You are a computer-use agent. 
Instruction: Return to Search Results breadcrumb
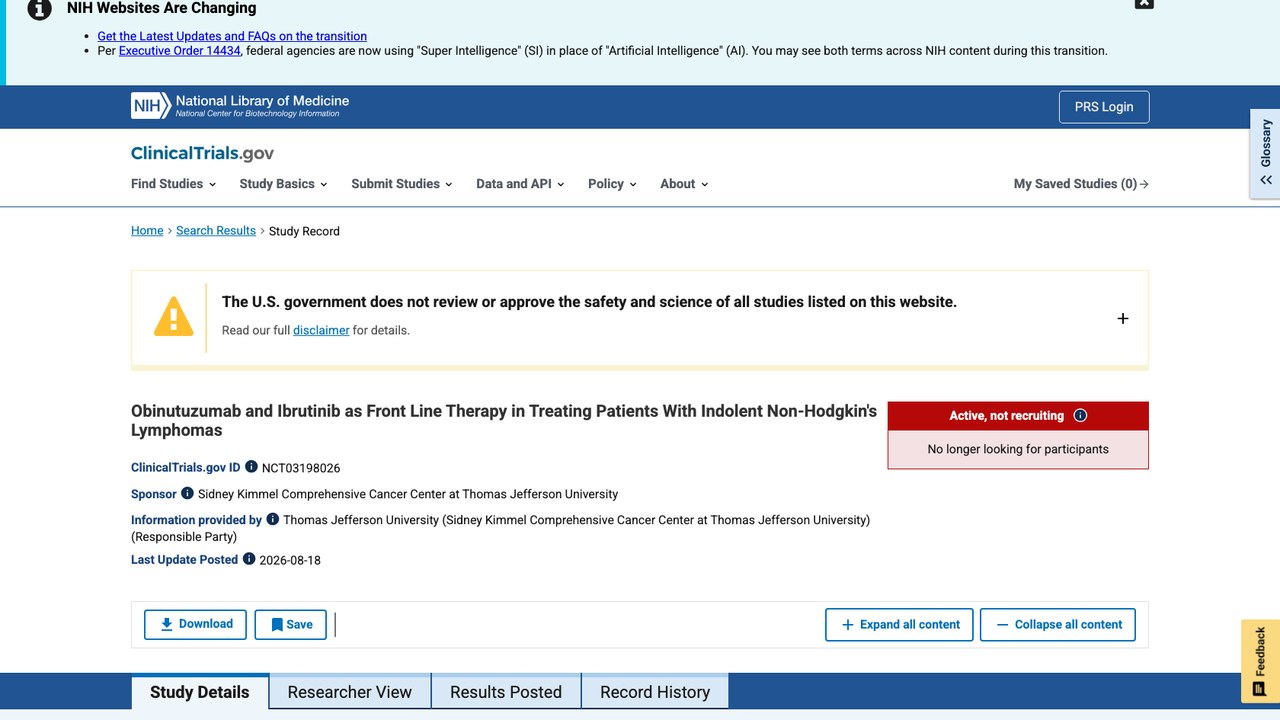216,231
